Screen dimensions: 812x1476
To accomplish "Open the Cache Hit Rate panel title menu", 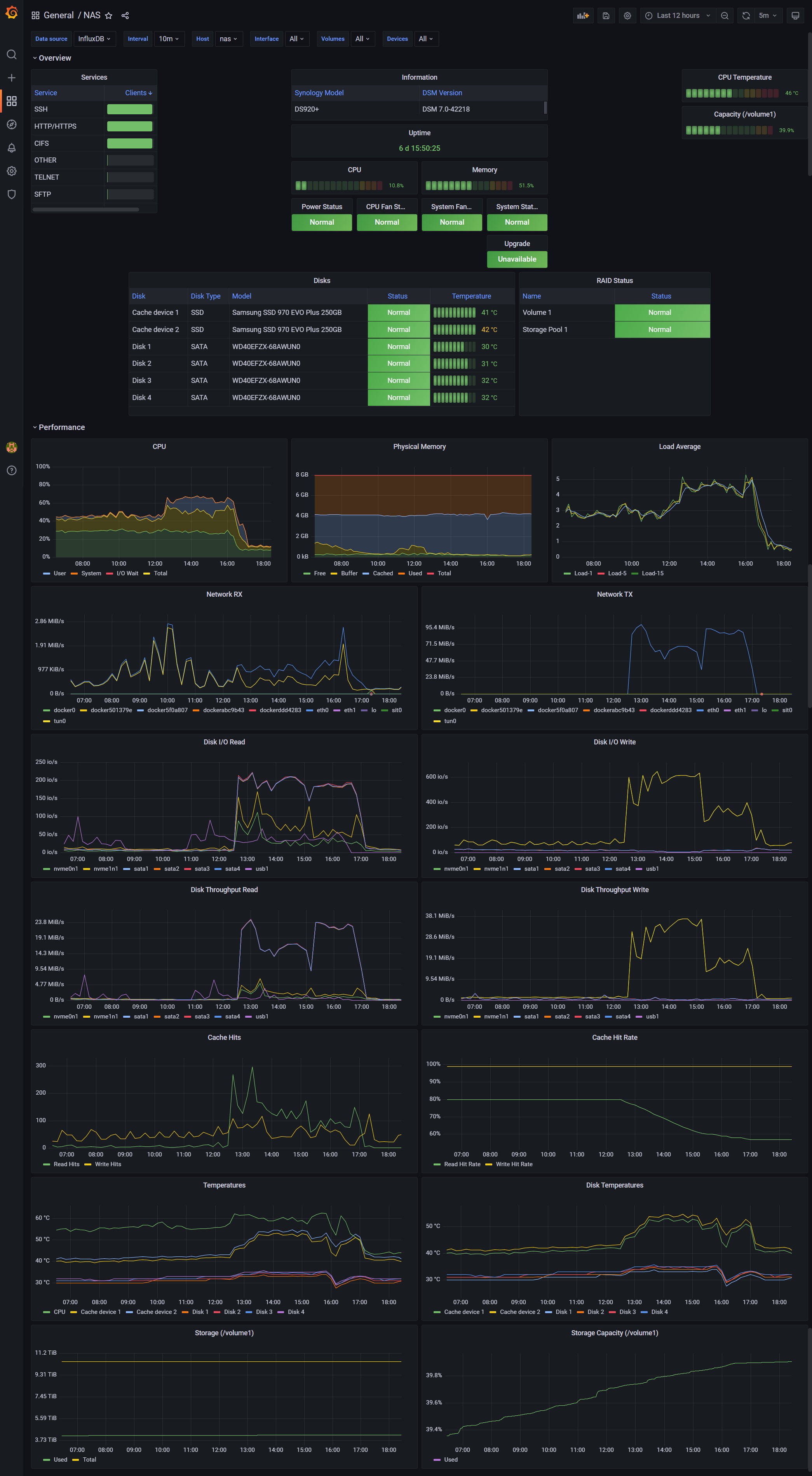I will pyautogui.click(x=615, y=1038).
